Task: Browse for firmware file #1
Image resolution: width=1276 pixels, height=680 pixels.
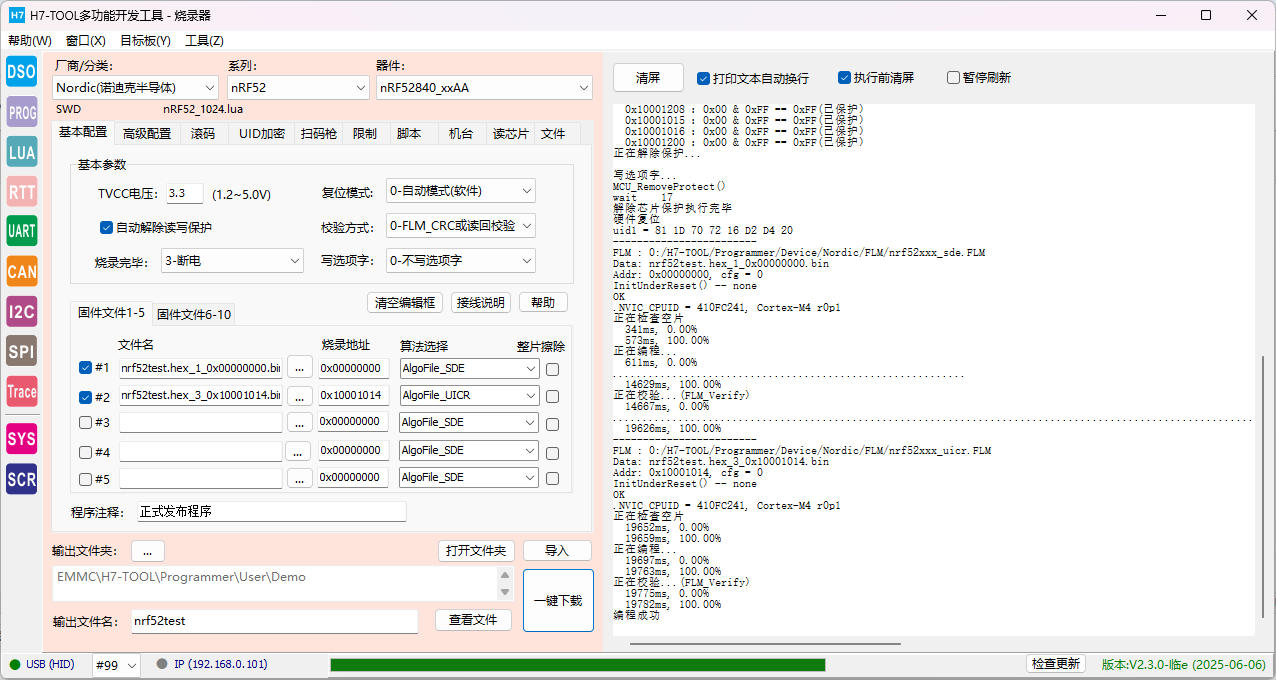Action: tap(299, 368)
